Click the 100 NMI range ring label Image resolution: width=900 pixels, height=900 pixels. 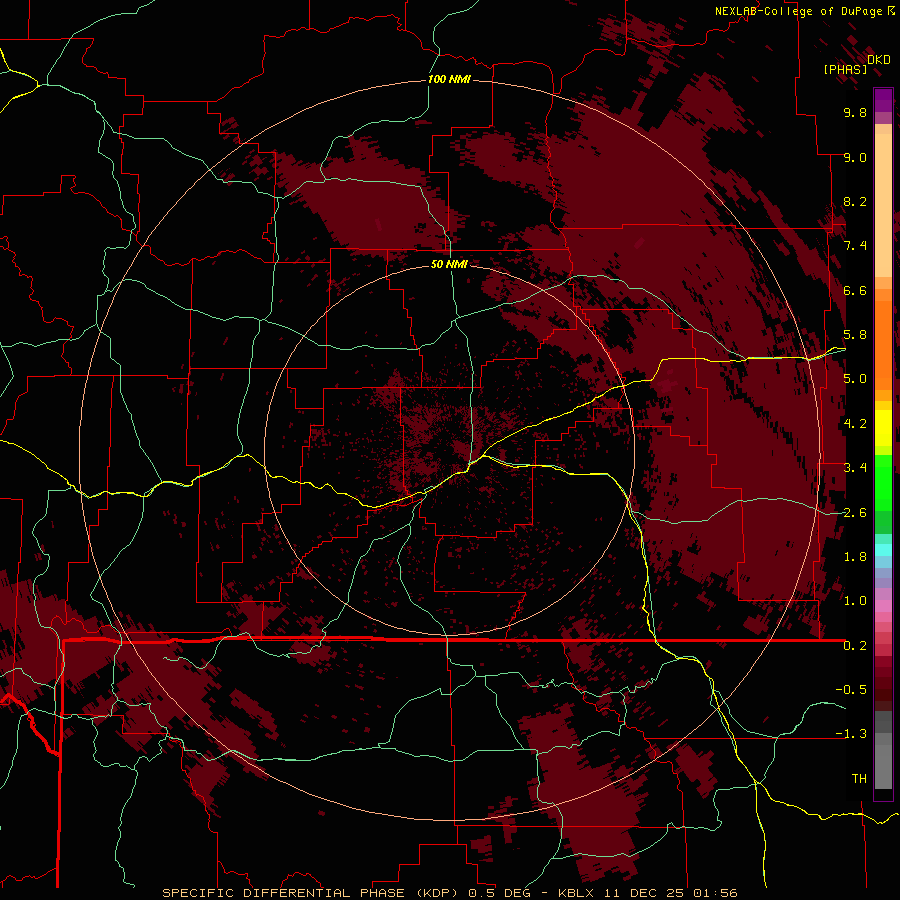pyautogui.click(x=449, y=79)
